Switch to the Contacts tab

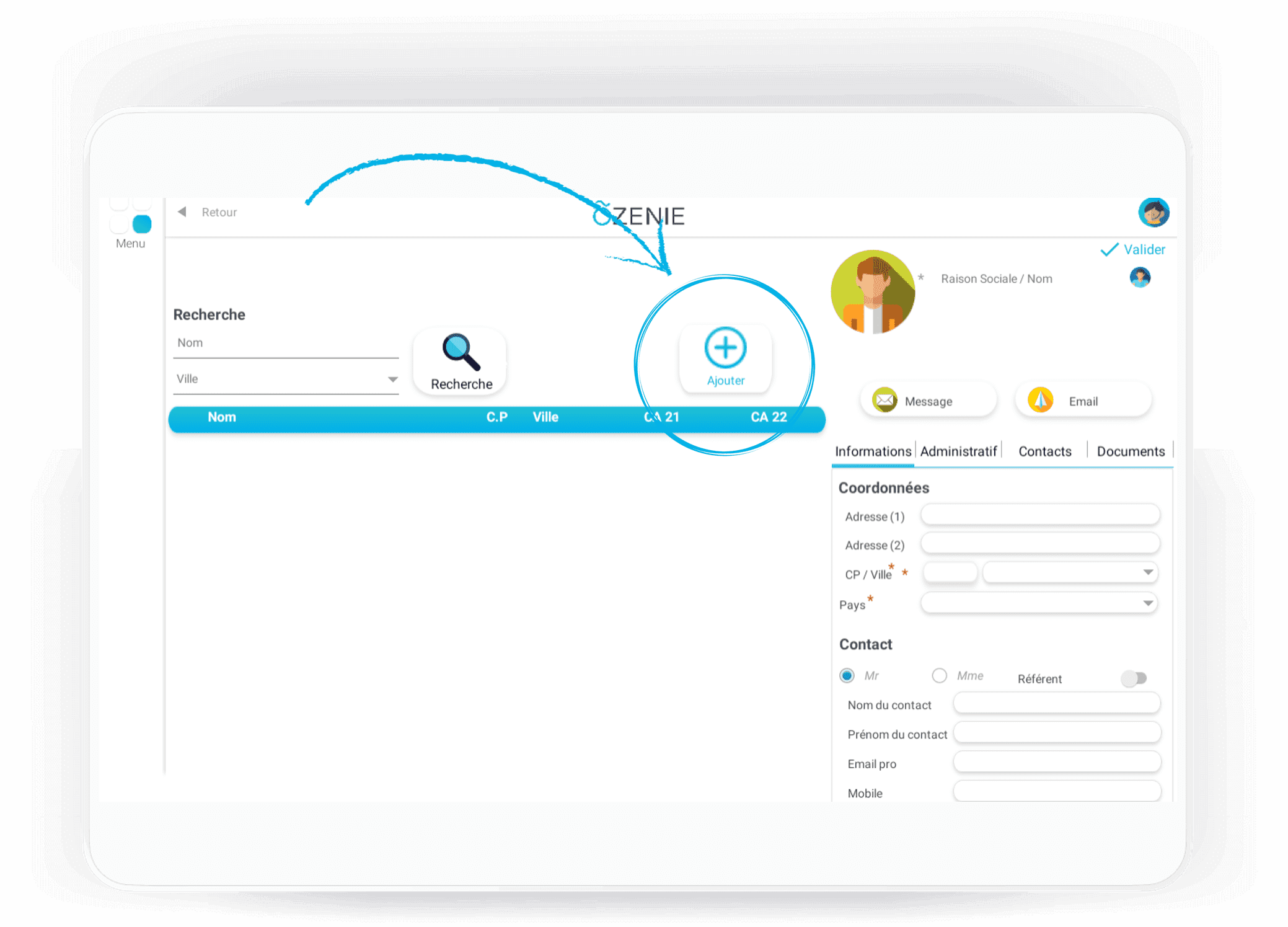(x=1044, y=451)
